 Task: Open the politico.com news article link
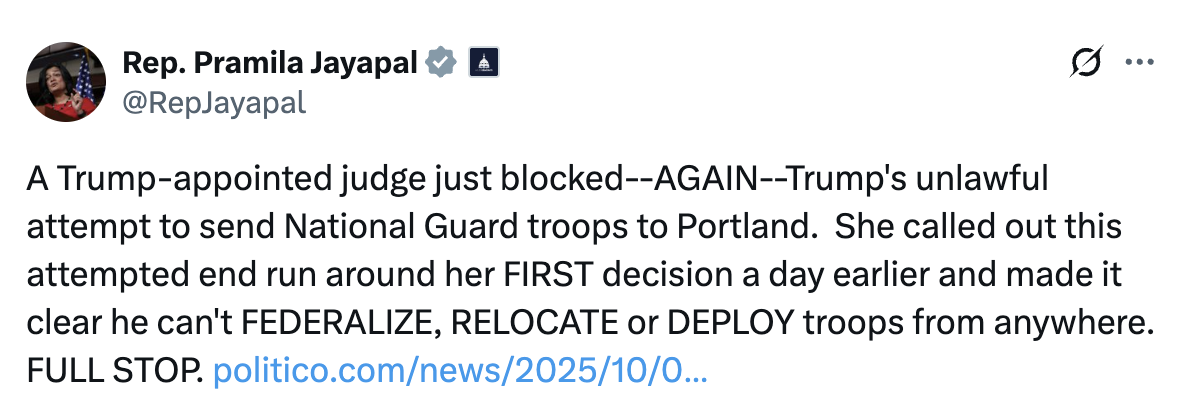pyautogui.click(x=461, y=374)
